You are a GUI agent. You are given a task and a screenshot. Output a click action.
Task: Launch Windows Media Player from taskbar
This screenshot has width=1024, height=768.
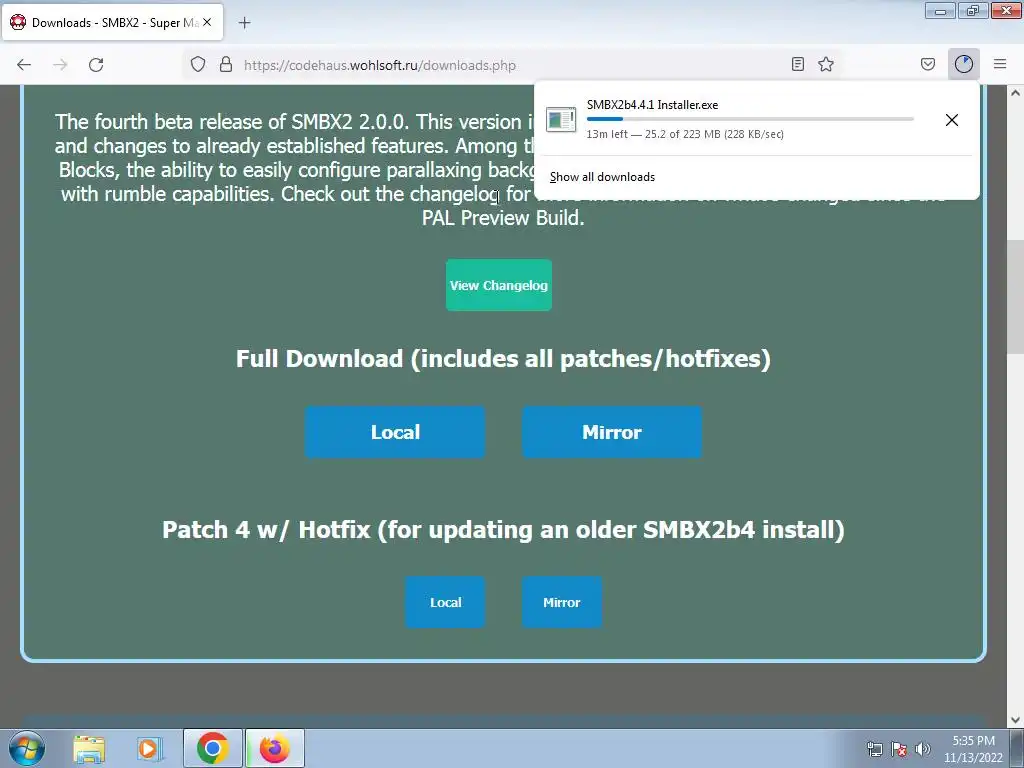149,748
